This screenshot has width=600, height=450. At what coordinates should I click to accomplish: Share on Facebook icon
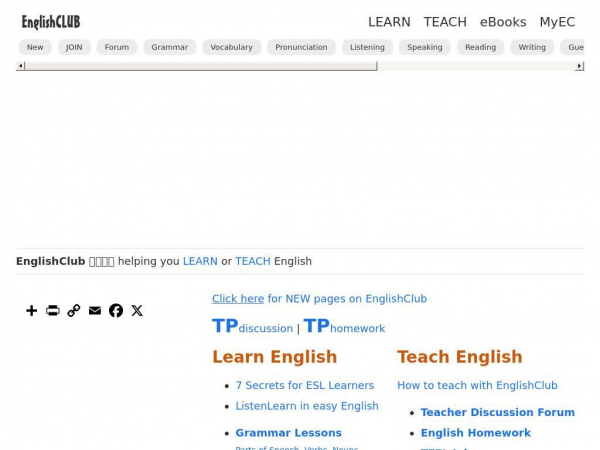(116, 310)
